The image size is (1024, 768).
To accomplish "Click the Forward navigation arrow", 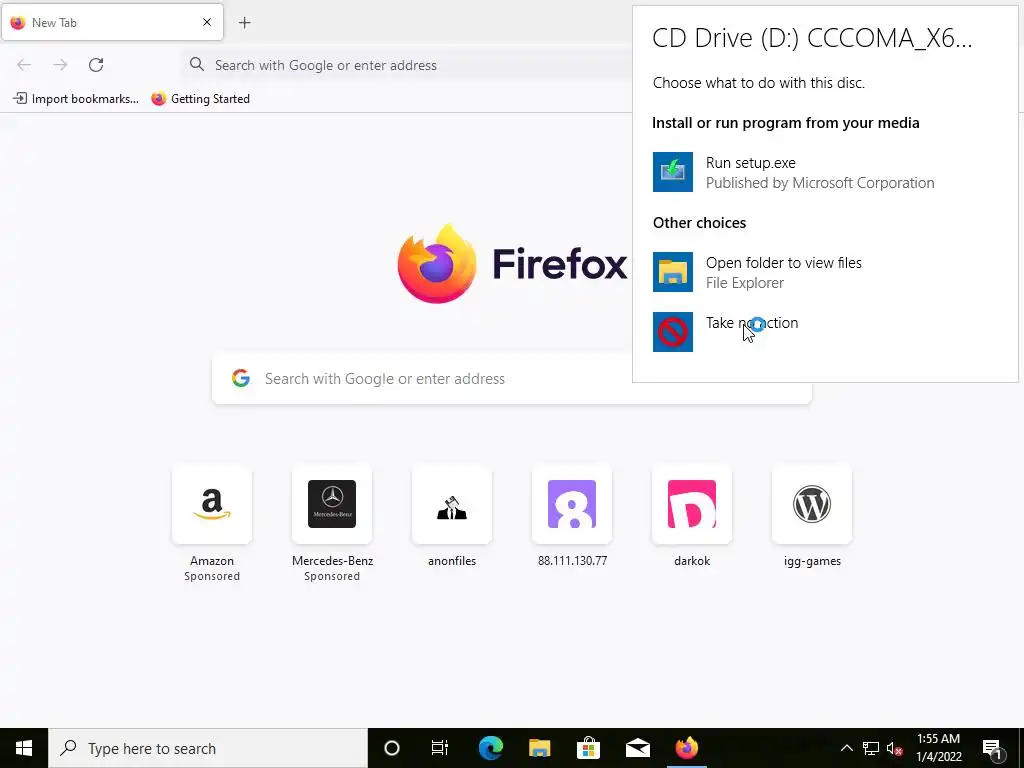I will click(x=60, y=65).
